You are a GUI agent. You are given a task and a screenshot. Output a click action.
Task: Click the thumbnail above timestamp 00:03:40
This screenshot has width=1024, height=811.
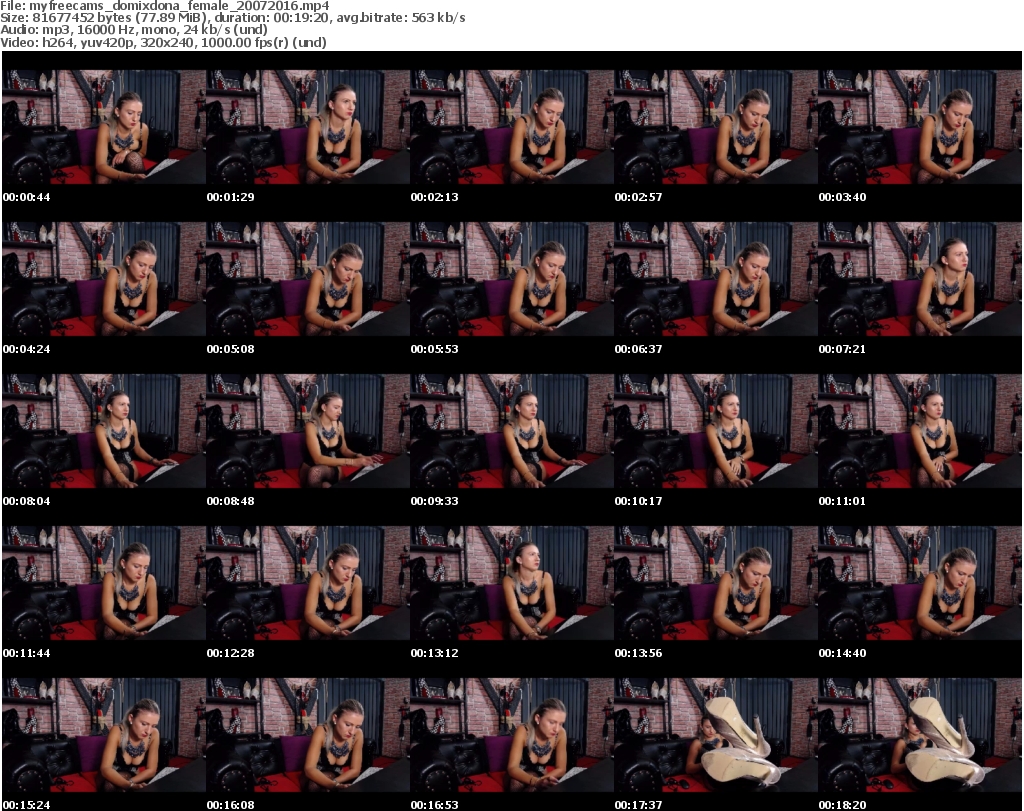[x=920, y=127]
